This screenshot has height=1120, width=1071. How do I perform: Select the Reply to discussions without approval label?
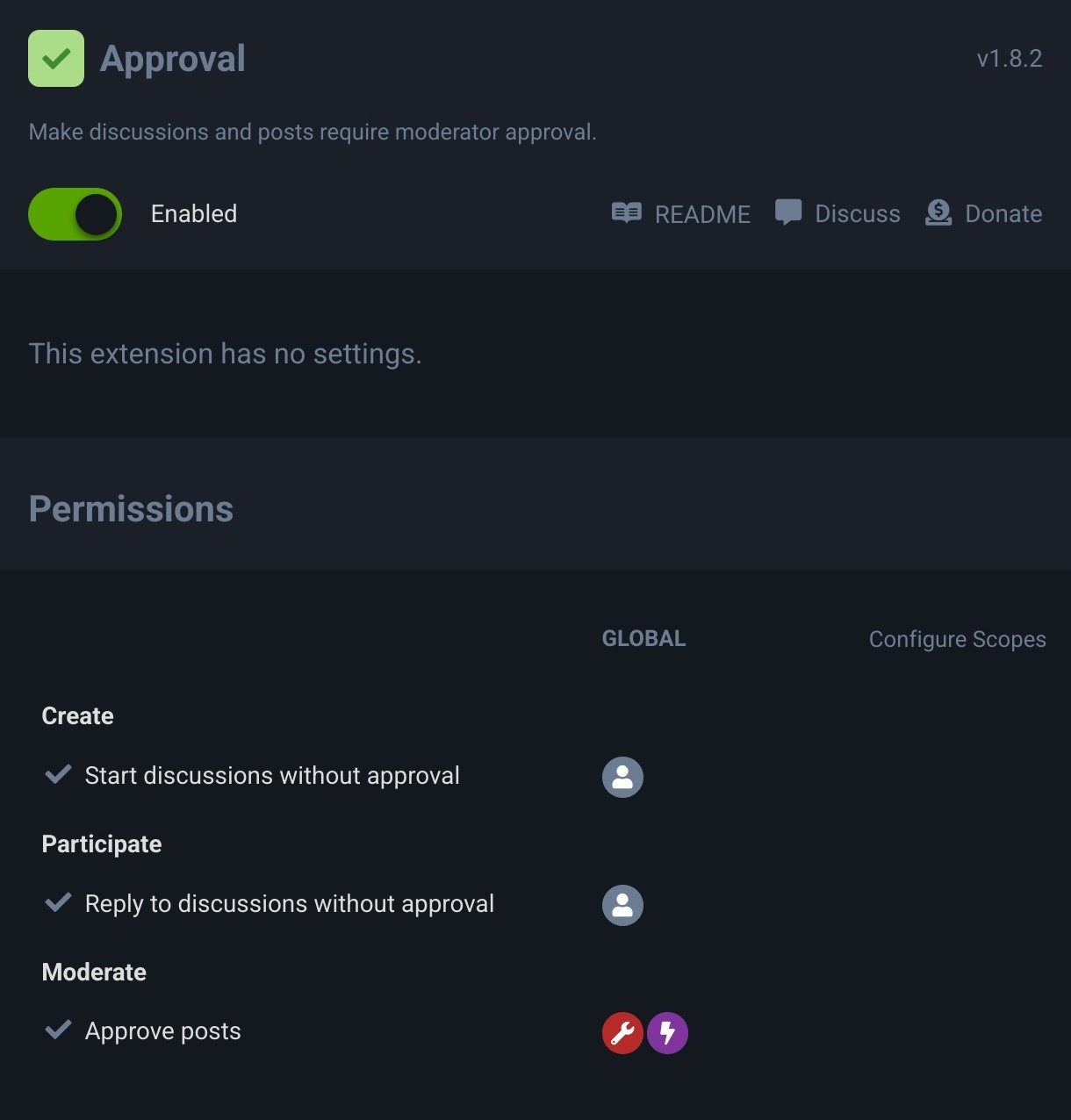(x=290, y=904)
